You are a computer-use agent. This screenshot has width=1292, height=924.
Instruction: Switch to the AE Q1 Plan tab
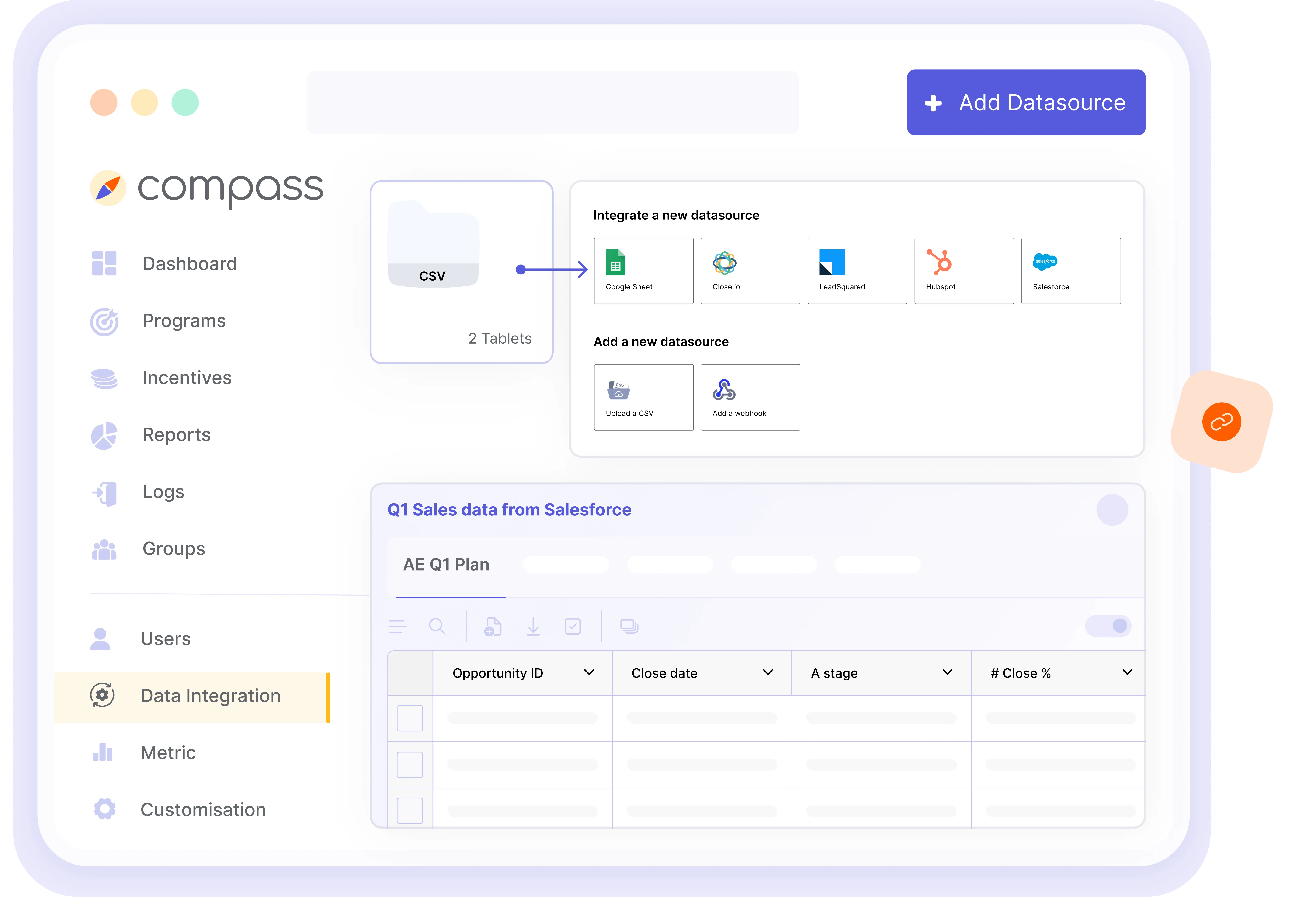tap(446, 564)
